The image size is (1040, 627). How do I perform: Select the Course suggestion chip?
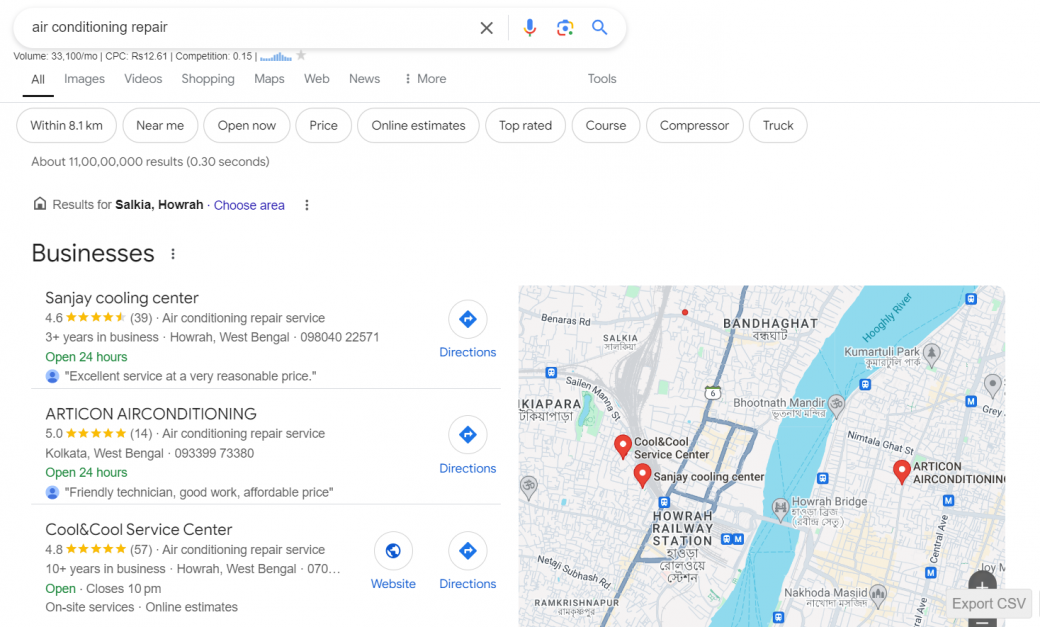pos(606,125)
